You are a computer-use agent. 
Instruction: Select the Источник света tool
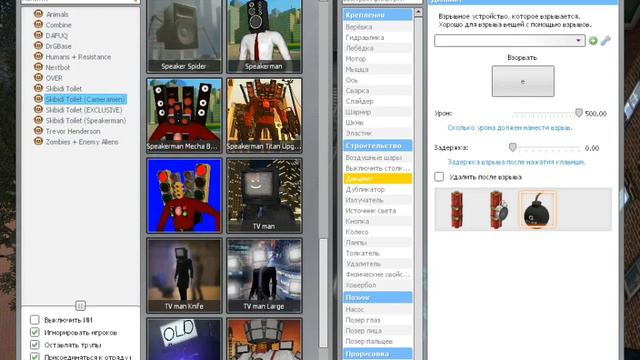[x=378, y=211]
